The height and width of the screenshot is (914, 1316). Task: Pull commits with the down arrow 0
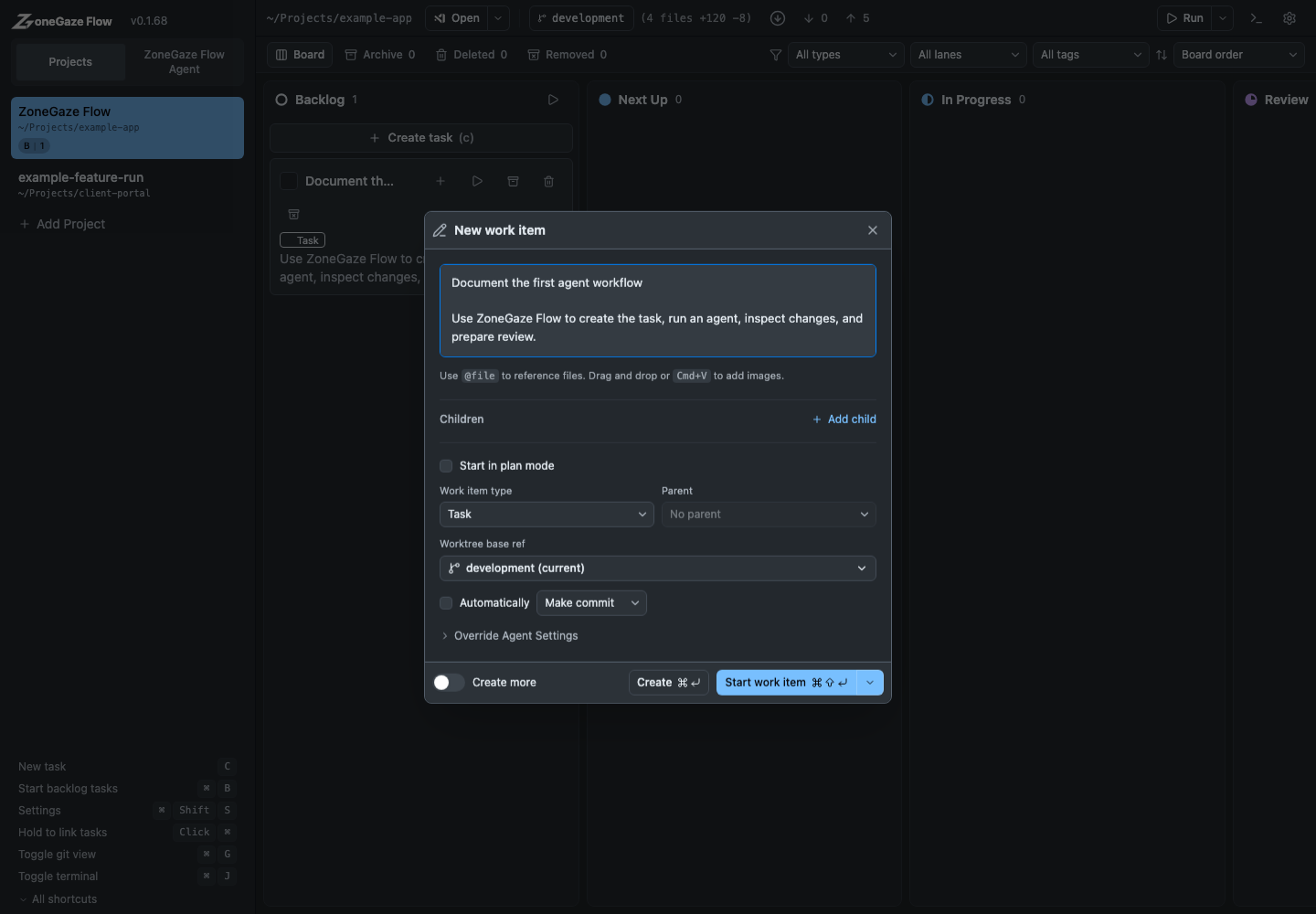coord(816,18)
